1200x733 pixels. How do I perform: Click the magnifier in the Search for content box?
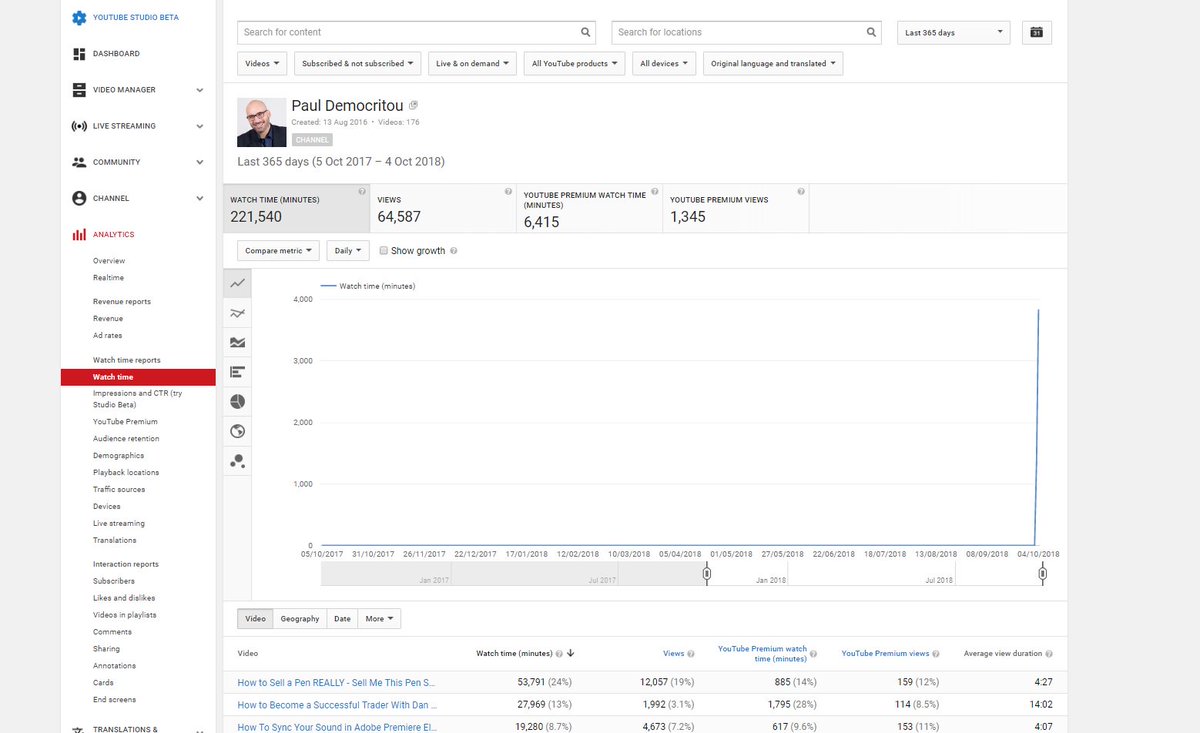[586, 32]
